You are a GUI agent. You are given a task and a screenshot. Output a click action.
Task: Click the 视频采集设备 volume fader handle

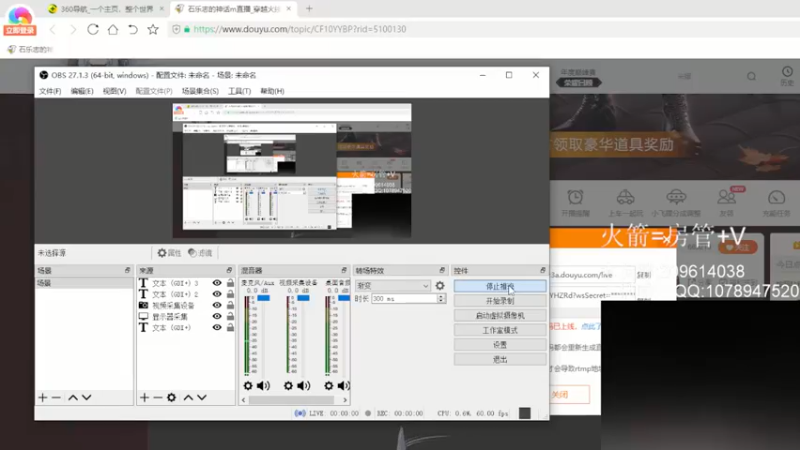(x=303, y=298)
